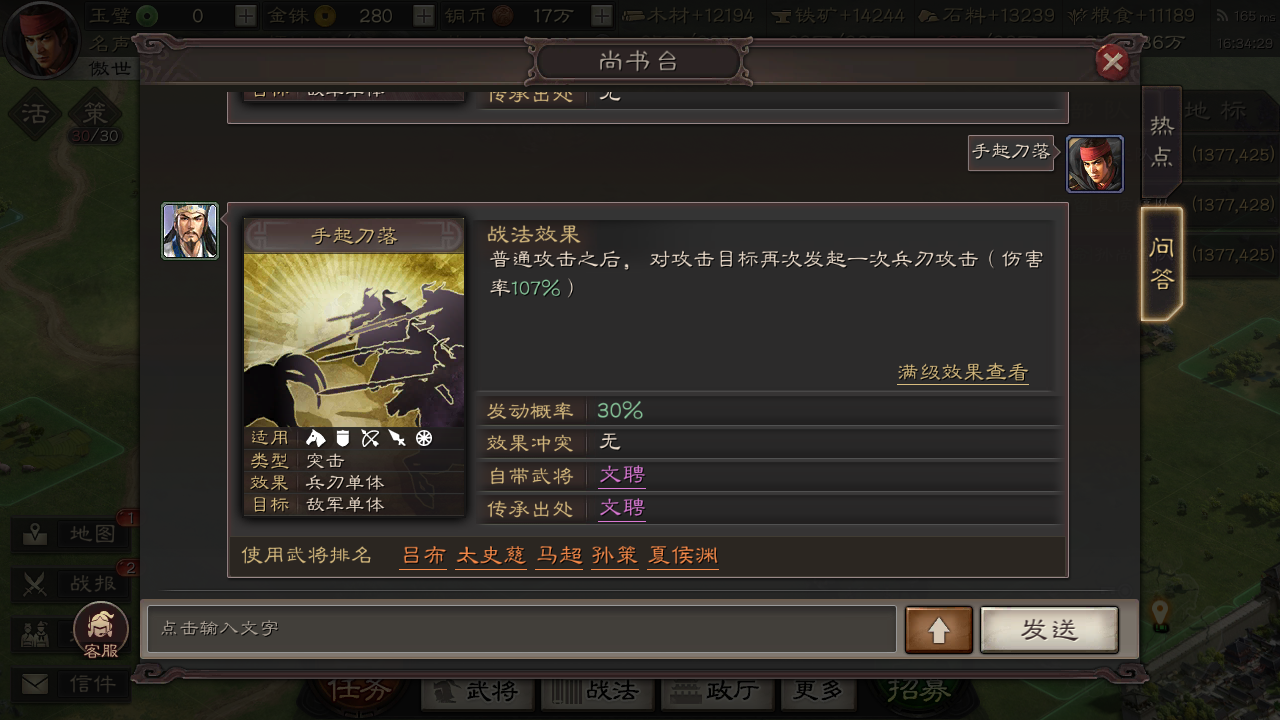The height and width of the screenshot is (720, 1280).
Task: Open the 手起刀落 chat message bubble
Action: click(1011, 152)
